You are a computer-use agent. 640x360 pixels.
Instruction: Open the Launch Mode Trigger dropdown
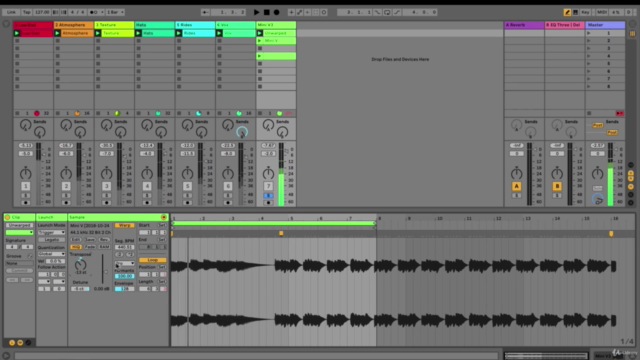(x=51, y=232)
